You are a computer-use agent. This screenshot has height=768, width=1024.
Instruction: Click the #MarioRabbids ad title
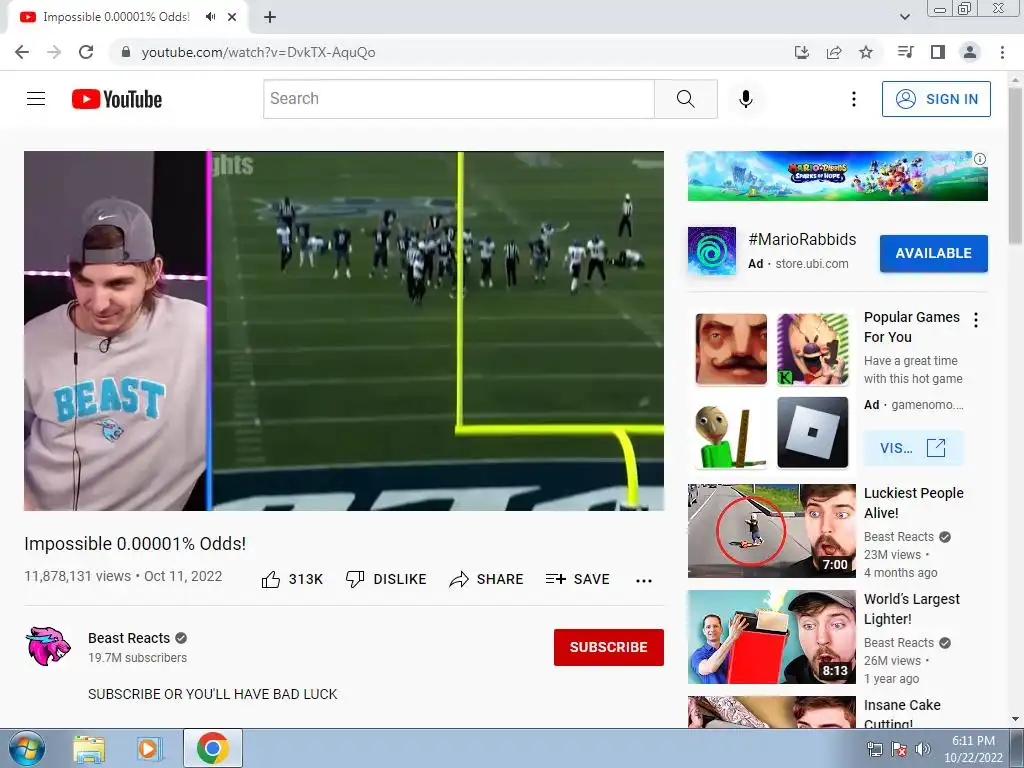coord(802,240)
